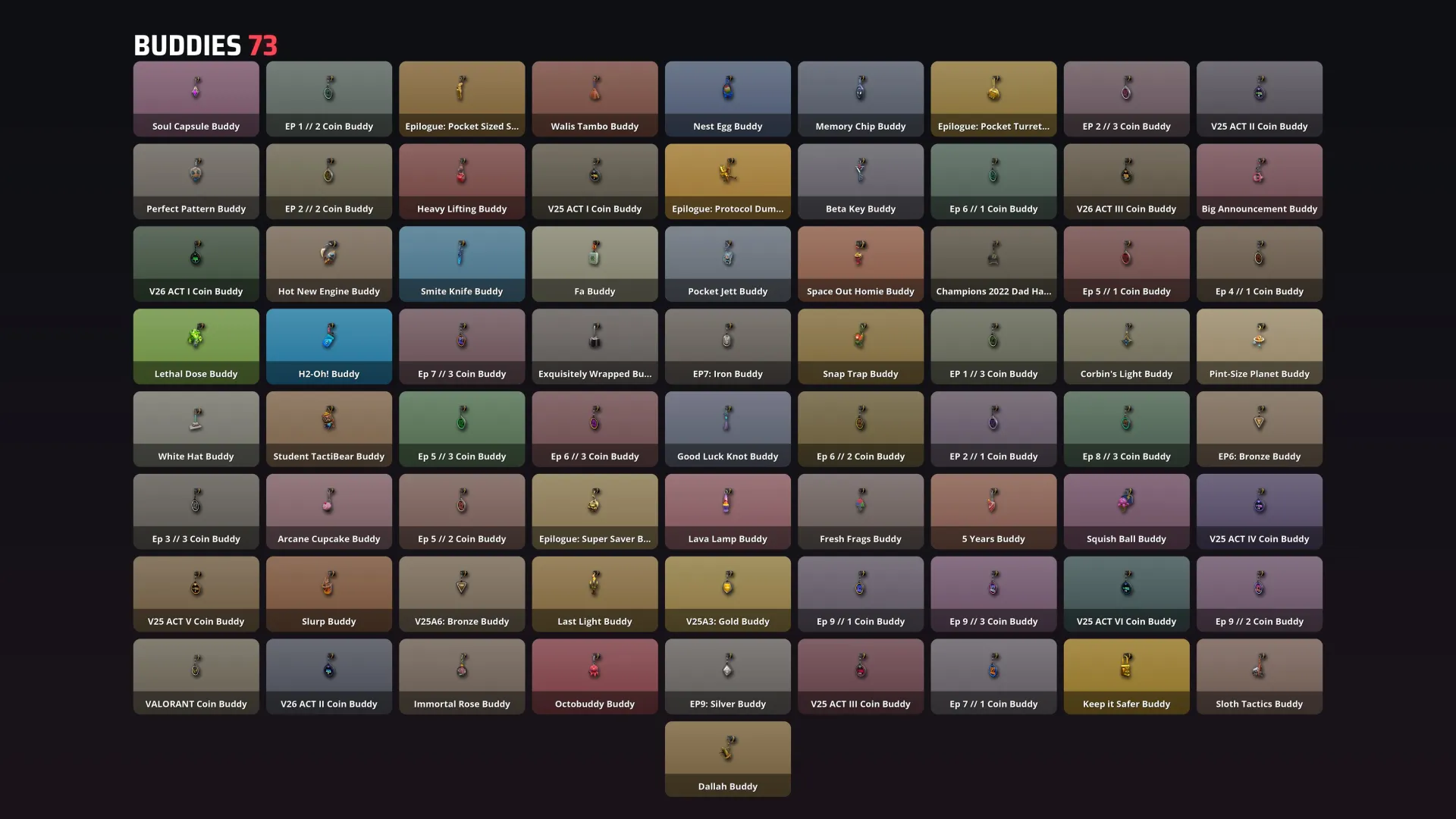Click the EP9: Silver Buddy card
The height and width of the screenshot is (819, 1456).
coord(728,676)
